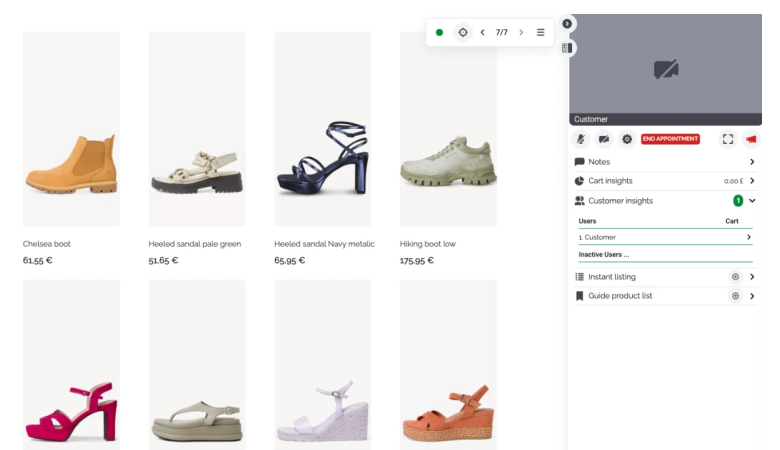This screenshot has width=780, height=450.
Task: Click the 51.65 € price
Action: 163,261
